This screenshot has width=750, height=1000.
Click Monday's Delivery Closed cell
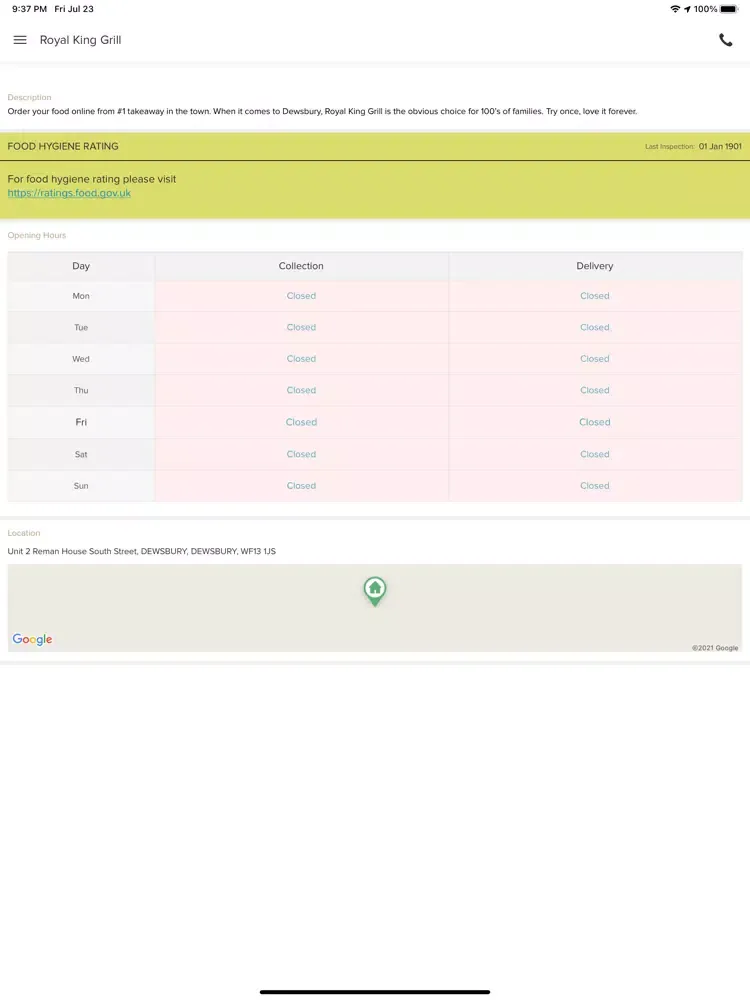pyautogui.click(x=595, y=296)
